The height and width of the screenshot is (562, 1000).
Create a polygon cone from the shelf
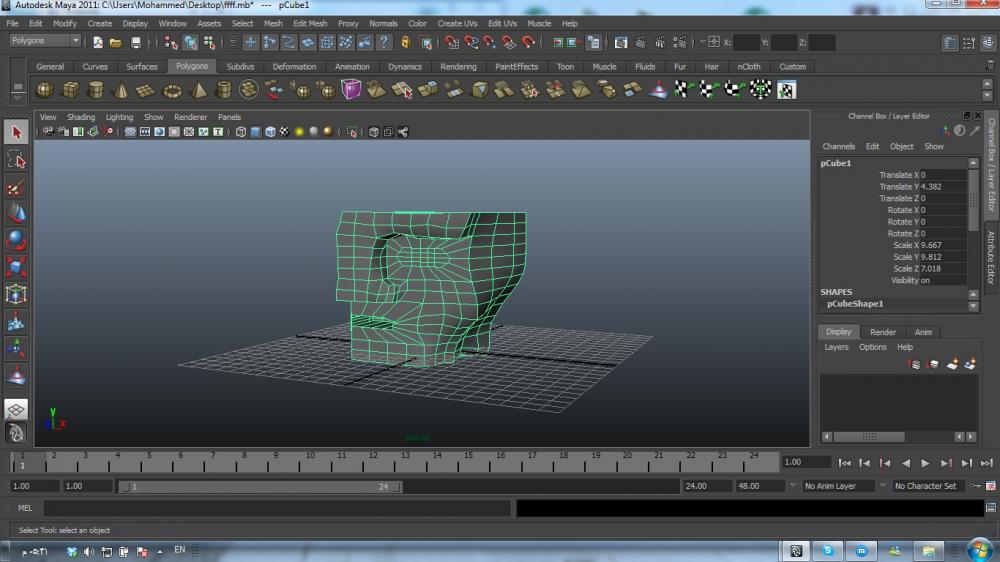pyautogui.click(x=121, y=90)
